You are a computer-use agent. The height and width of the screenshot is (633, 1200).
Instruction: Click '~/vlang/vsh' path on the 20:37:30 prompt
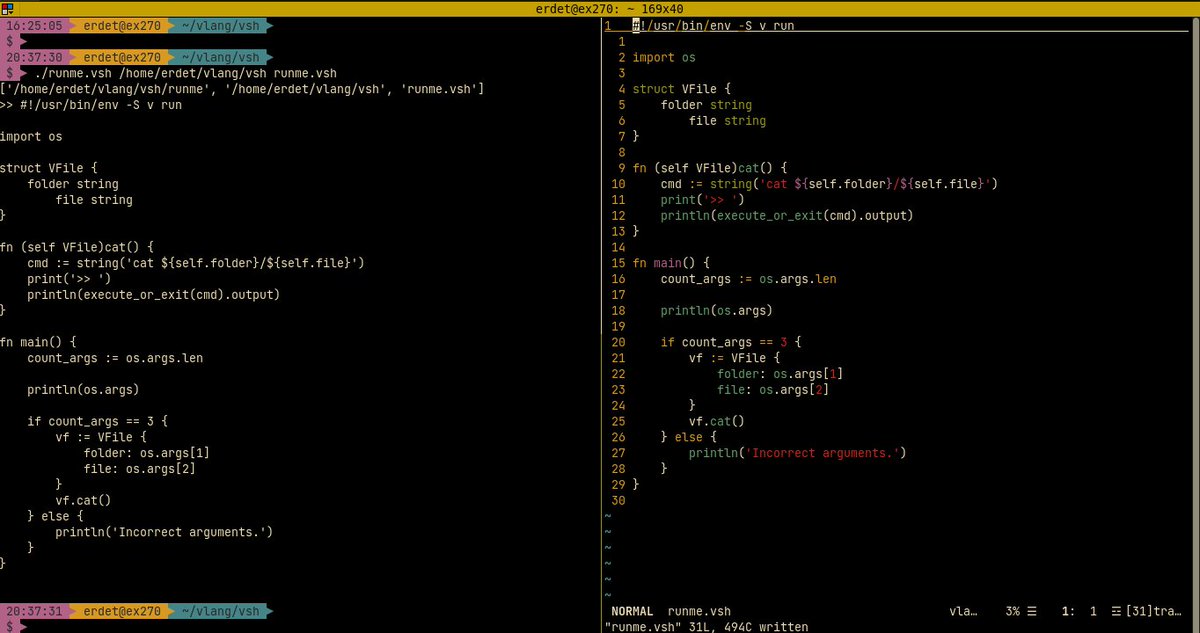(x=220, y=57)
